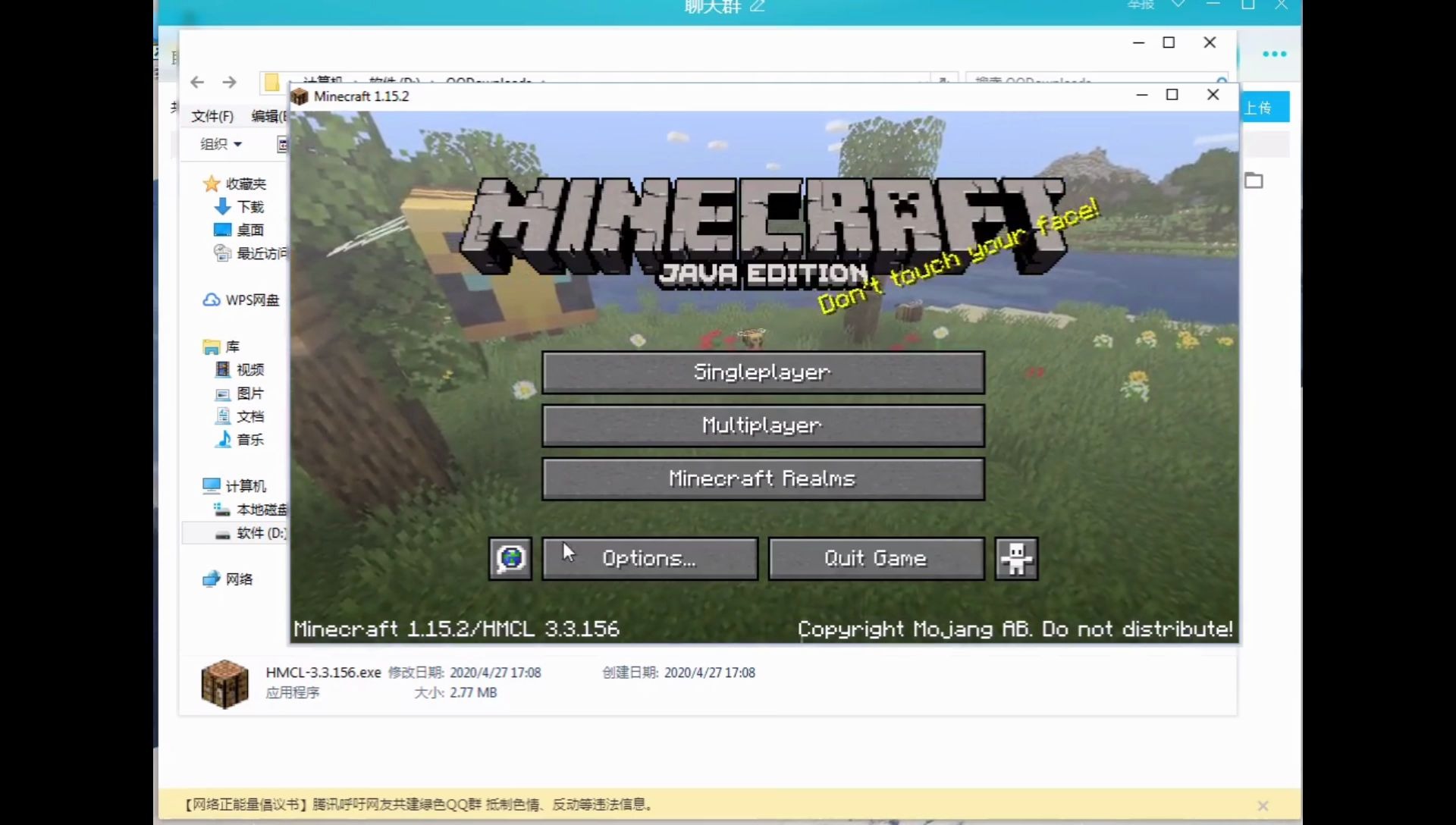Click the 上传 upload button

tap(1263, 108)
